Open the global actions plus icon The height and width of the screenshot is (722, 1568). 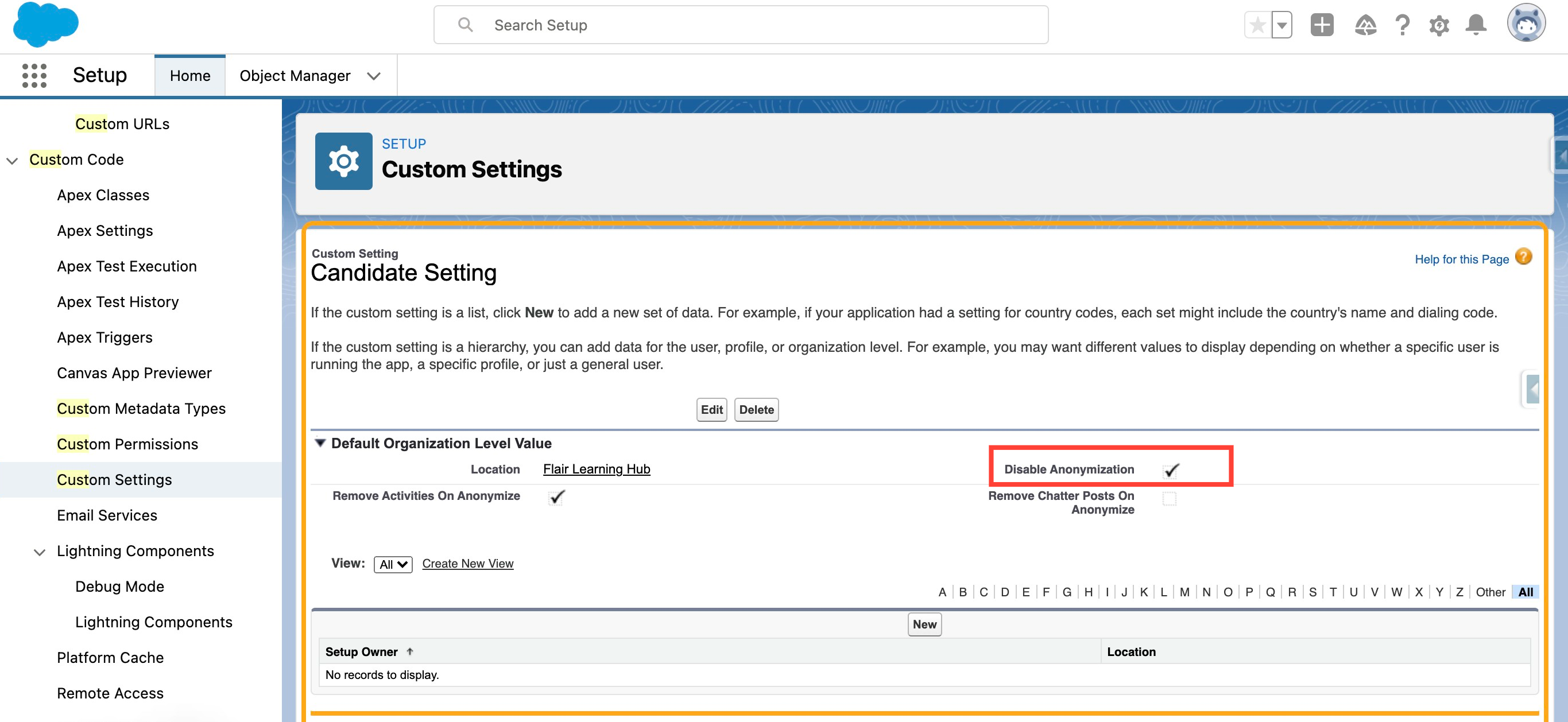tap(1322, 26)
